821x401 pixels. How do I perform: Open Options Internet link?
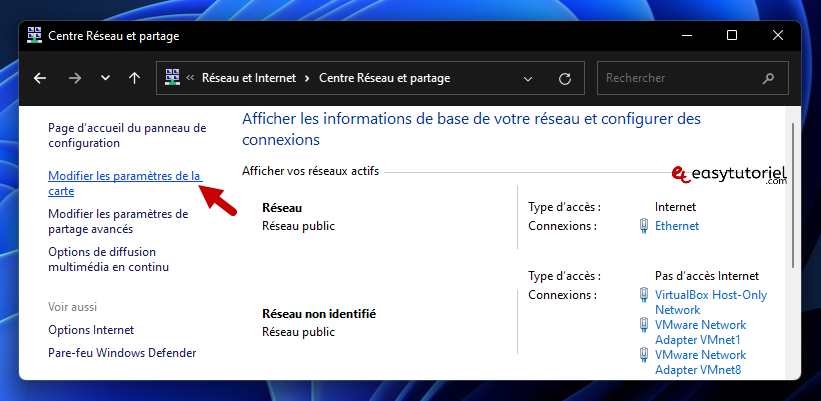click(91, 330)
